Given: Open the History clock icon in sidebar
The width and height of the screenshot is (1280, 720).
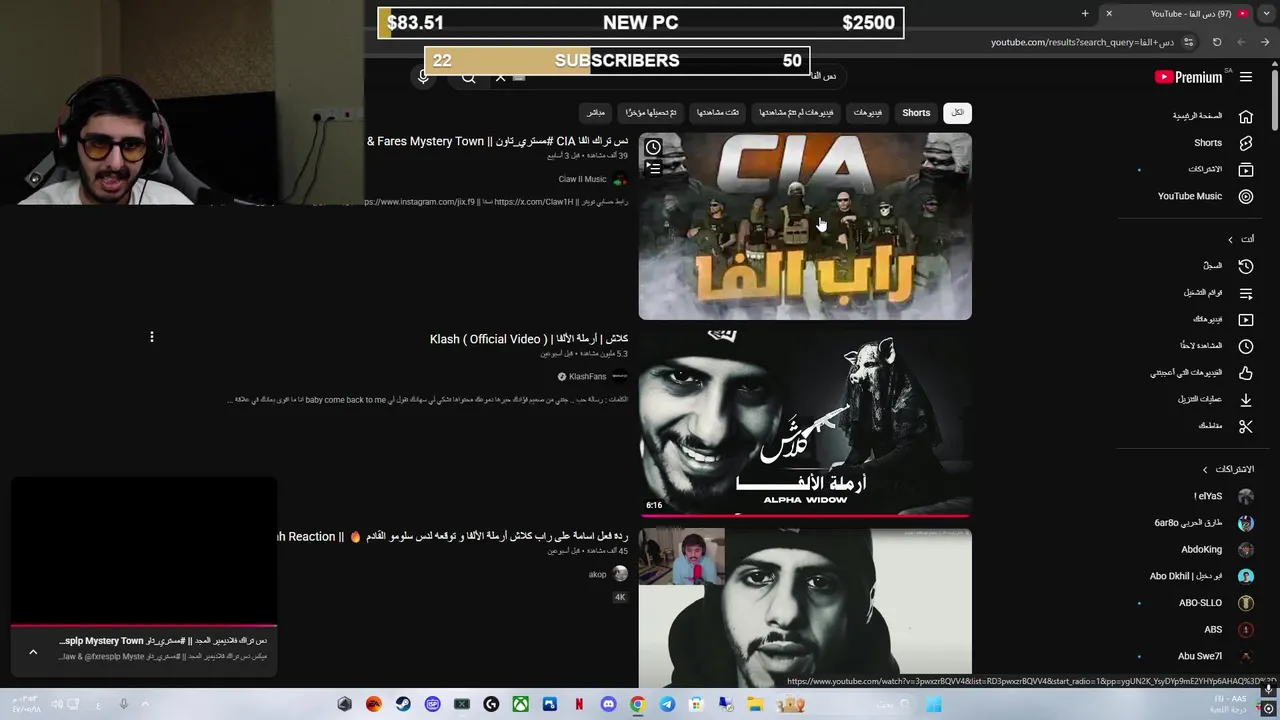Looking at the screenshot, I should tap(1246, 266).
